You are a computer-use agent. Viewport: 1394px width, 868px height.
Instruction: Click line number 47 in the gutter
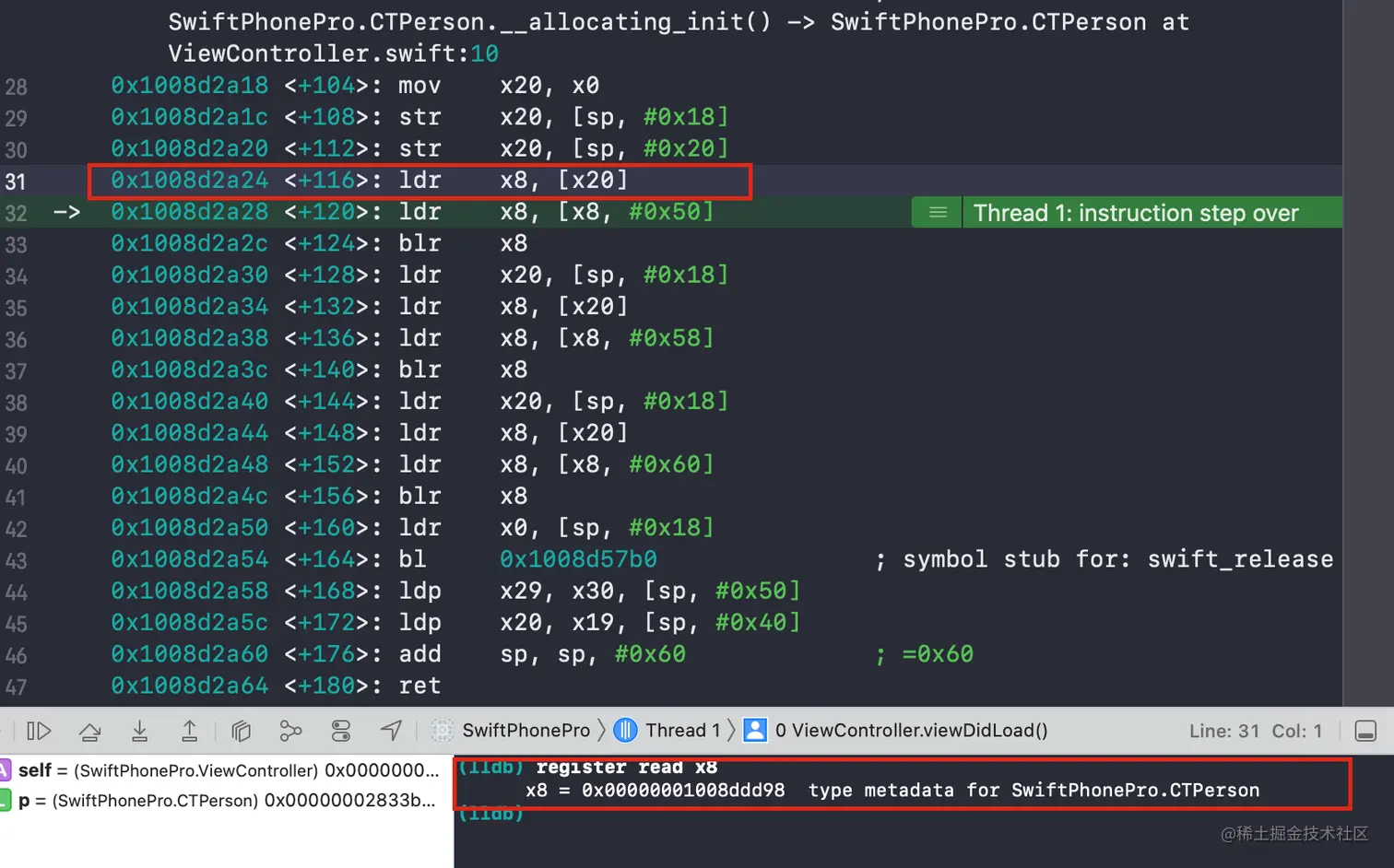(17, 687)
